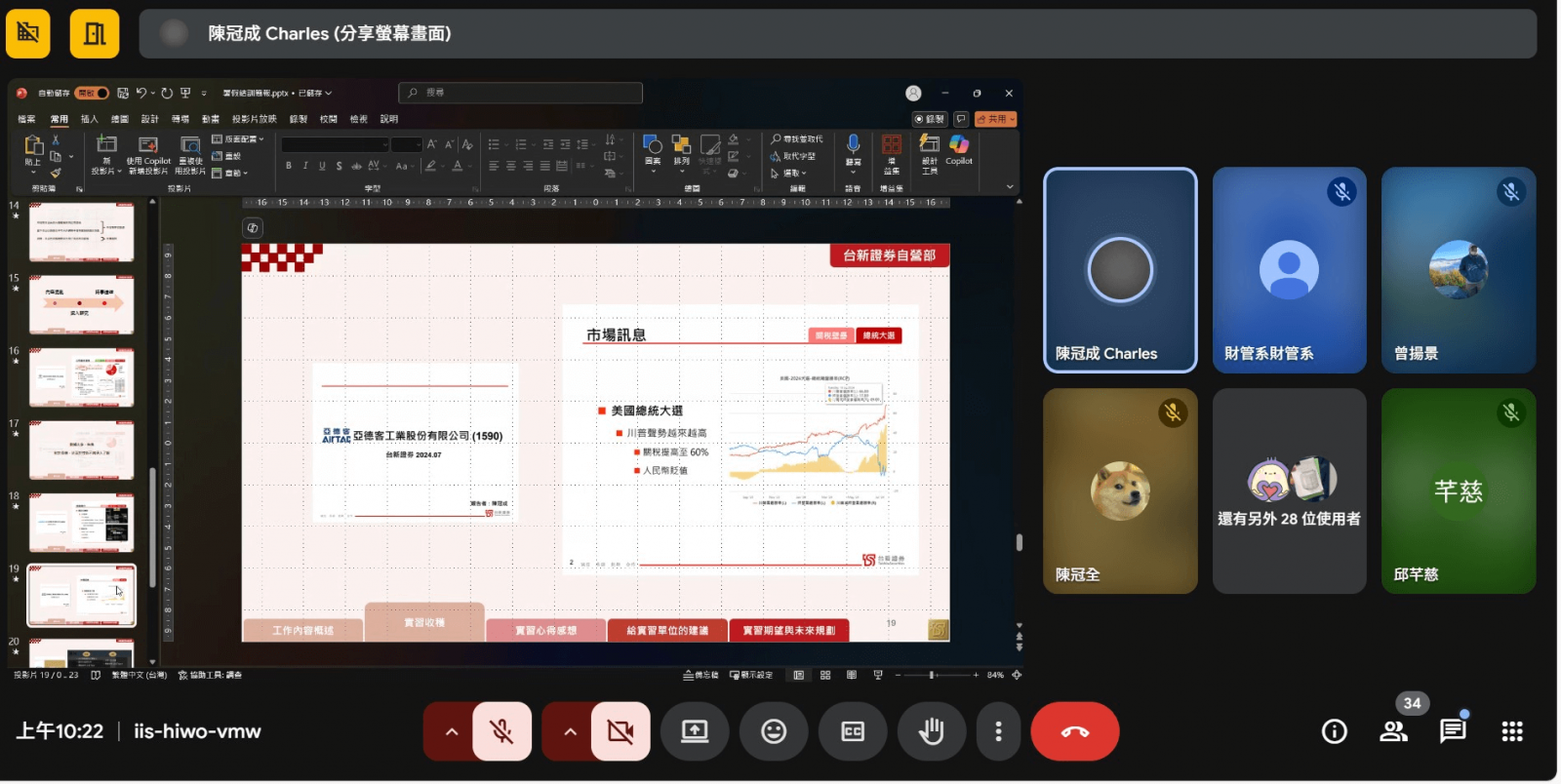Image resolution: width=1561 pixels, height=784 pixels.
Task: Open the Section dropdown in Slides group
Action: 230,173
